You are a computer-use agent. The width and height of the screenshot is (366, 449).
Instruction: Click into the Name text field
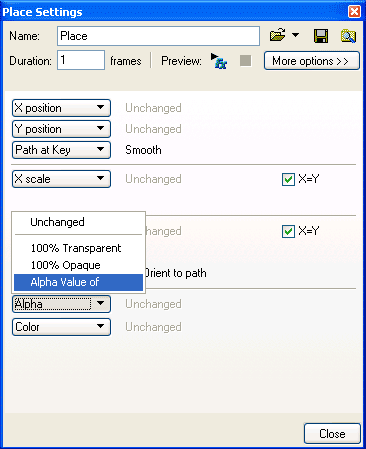tap(158, 36)
